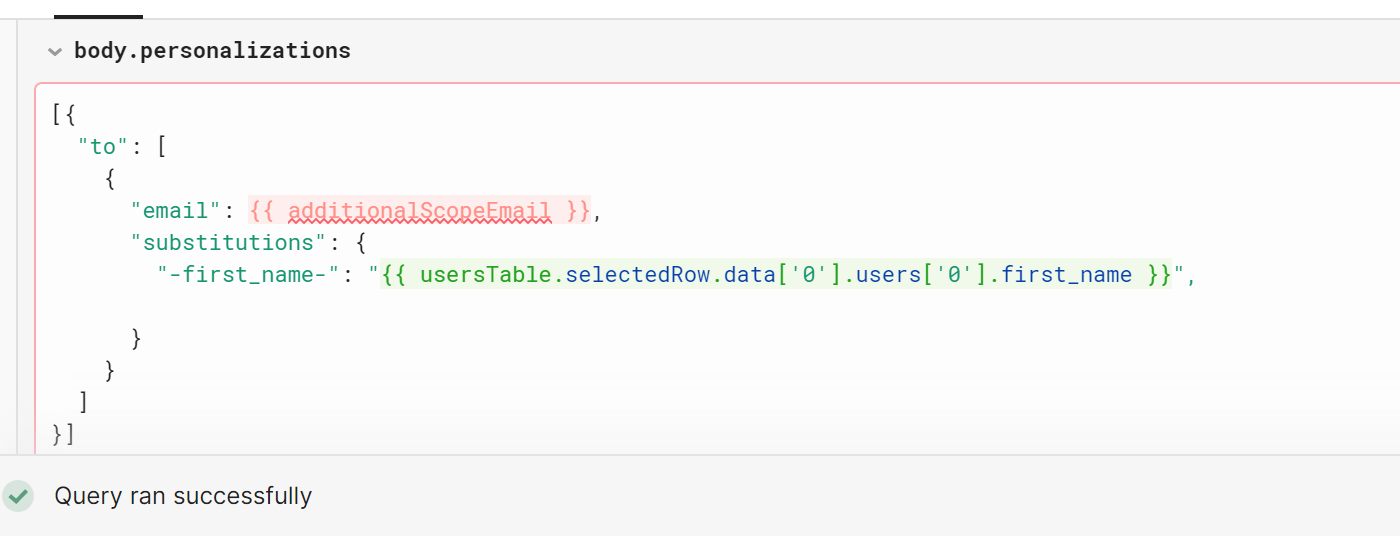This screenshot has width=1400, height=542.
Task: Click the body.personalizations header label
Action: coord(212,51)
